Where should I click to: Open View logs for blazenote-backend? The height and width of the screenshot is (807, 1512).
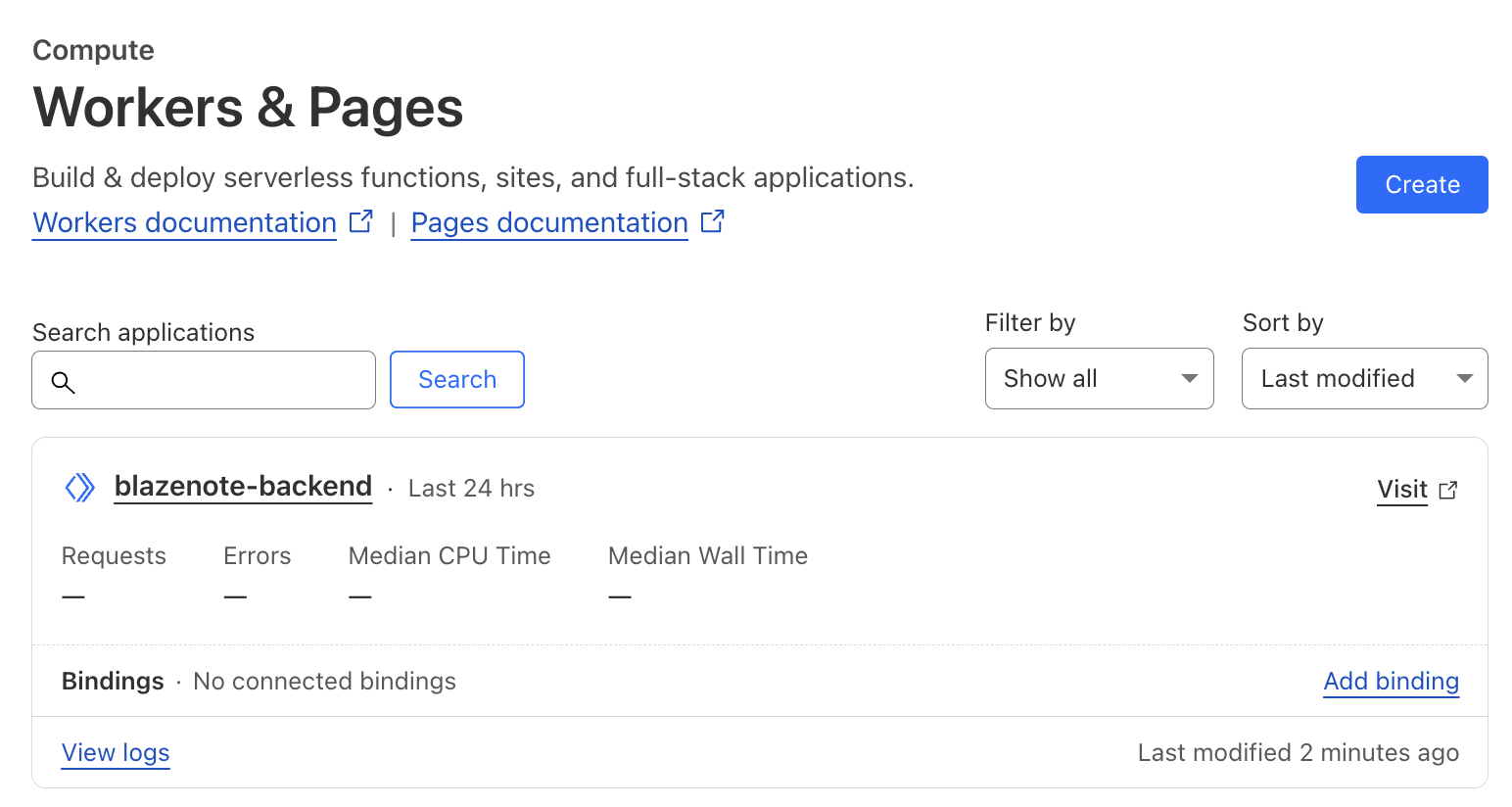pyautogui.click(x=116, y=752)
